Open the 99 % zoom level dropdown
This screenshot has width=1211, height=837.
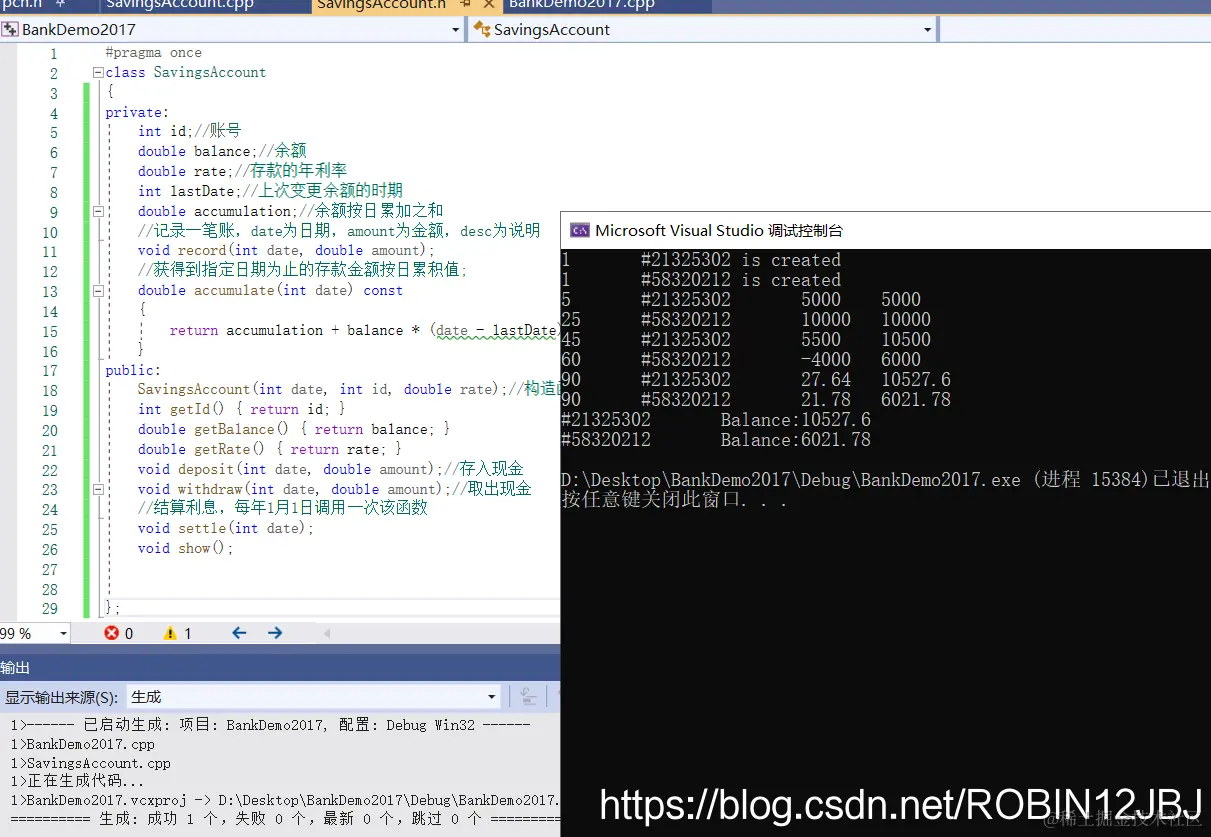(63, 633)
